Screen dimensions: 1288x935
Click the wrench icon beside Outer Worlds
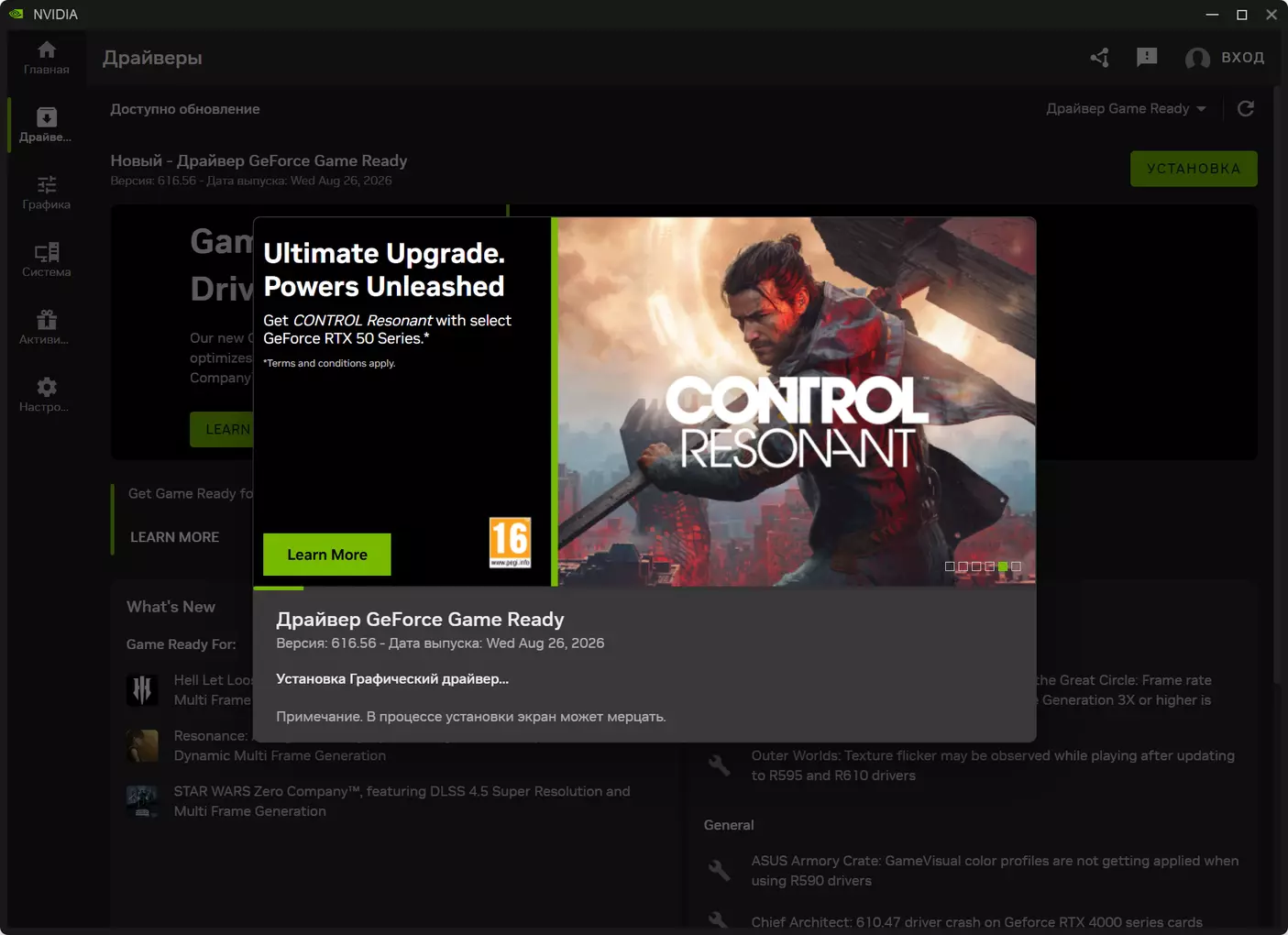coord(720,765)
